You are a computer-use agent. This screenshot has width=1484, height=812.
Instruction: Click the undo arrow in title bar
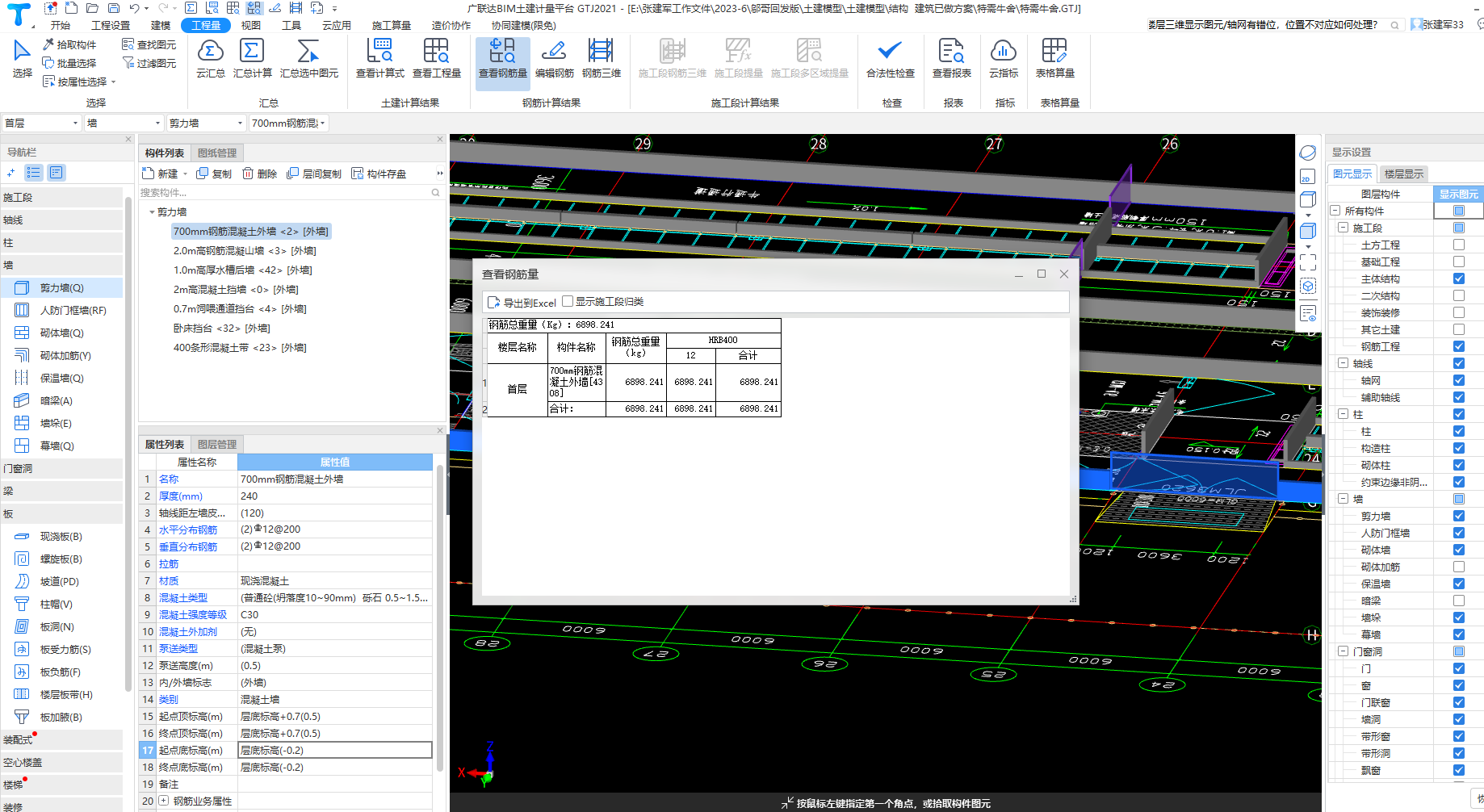coord(134,8)
